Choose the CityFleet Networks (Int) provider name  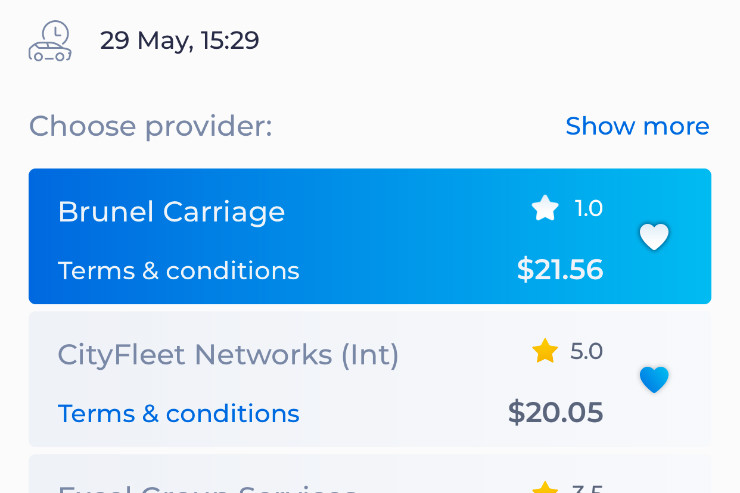(x=228, y=354)
